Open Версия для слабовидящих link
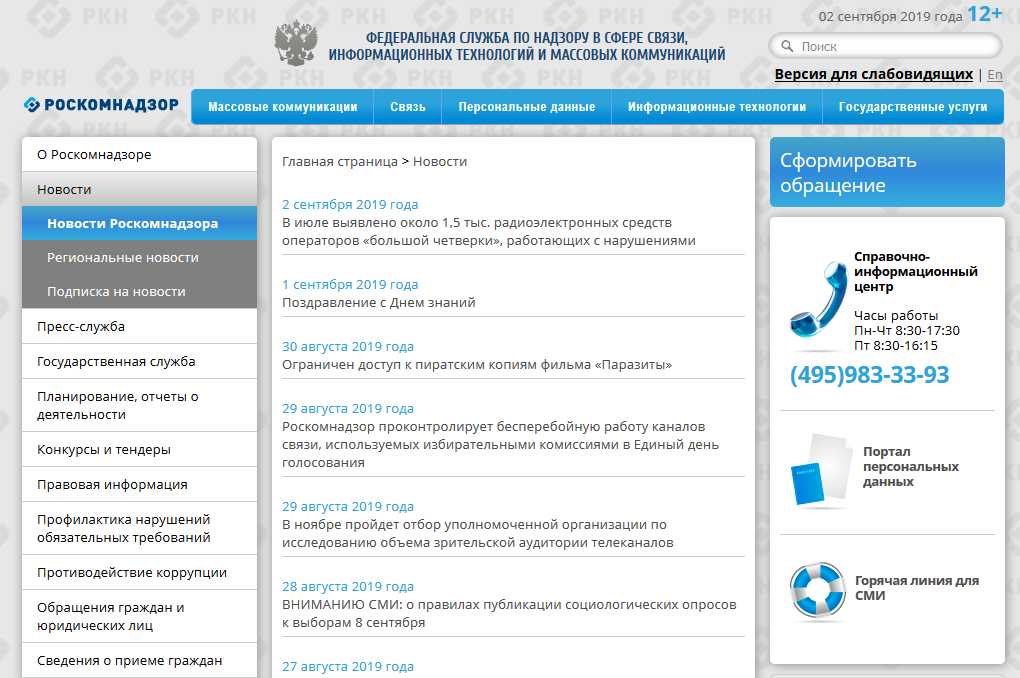 (873, 74)
